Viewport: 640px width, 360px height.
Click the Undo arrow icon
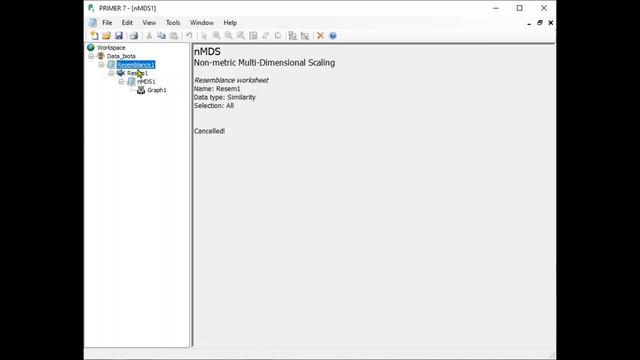pos(189,36)
